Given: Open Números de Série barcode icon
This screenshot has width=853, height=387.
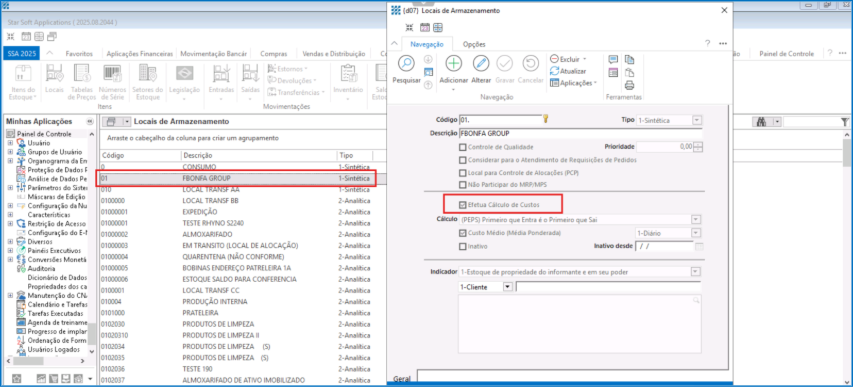Looking at the screenshot, I should pos(113,82).
